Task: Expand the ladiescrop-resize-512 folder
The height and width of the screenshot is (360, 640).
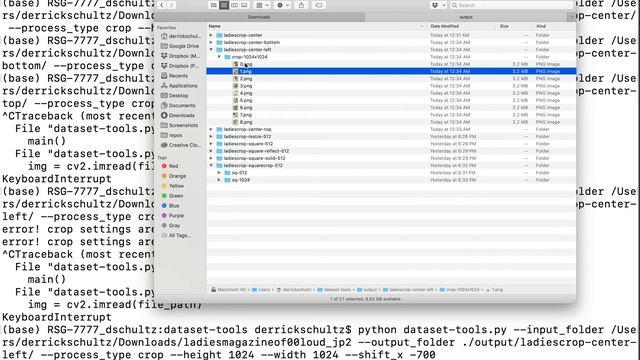Action: (211, 137)
